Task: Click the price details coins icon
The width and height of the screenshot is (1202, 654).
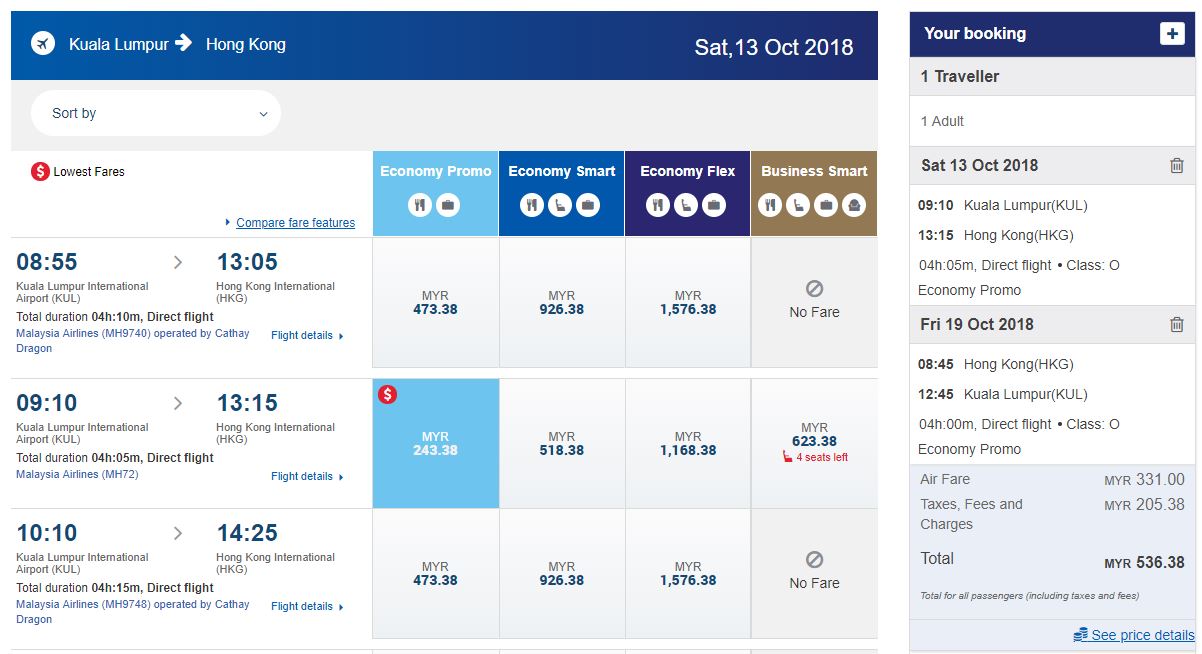Action: [1080, 635]
